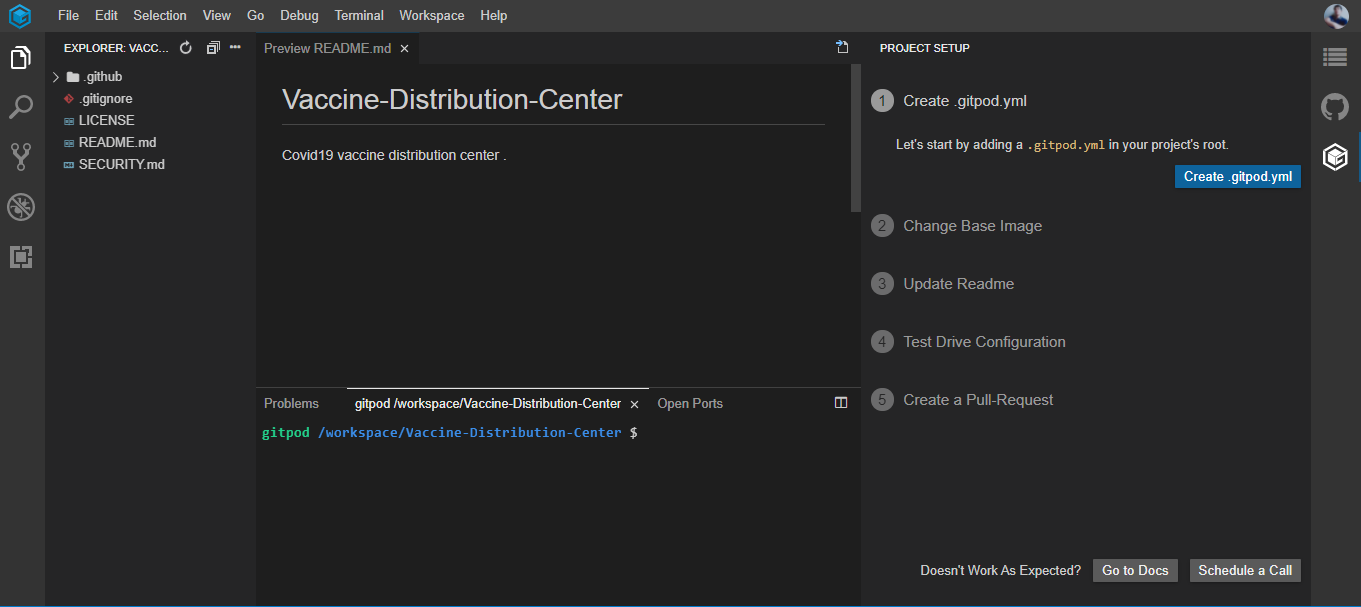Toggle the split terminal panel layout icon

[841, 403]
